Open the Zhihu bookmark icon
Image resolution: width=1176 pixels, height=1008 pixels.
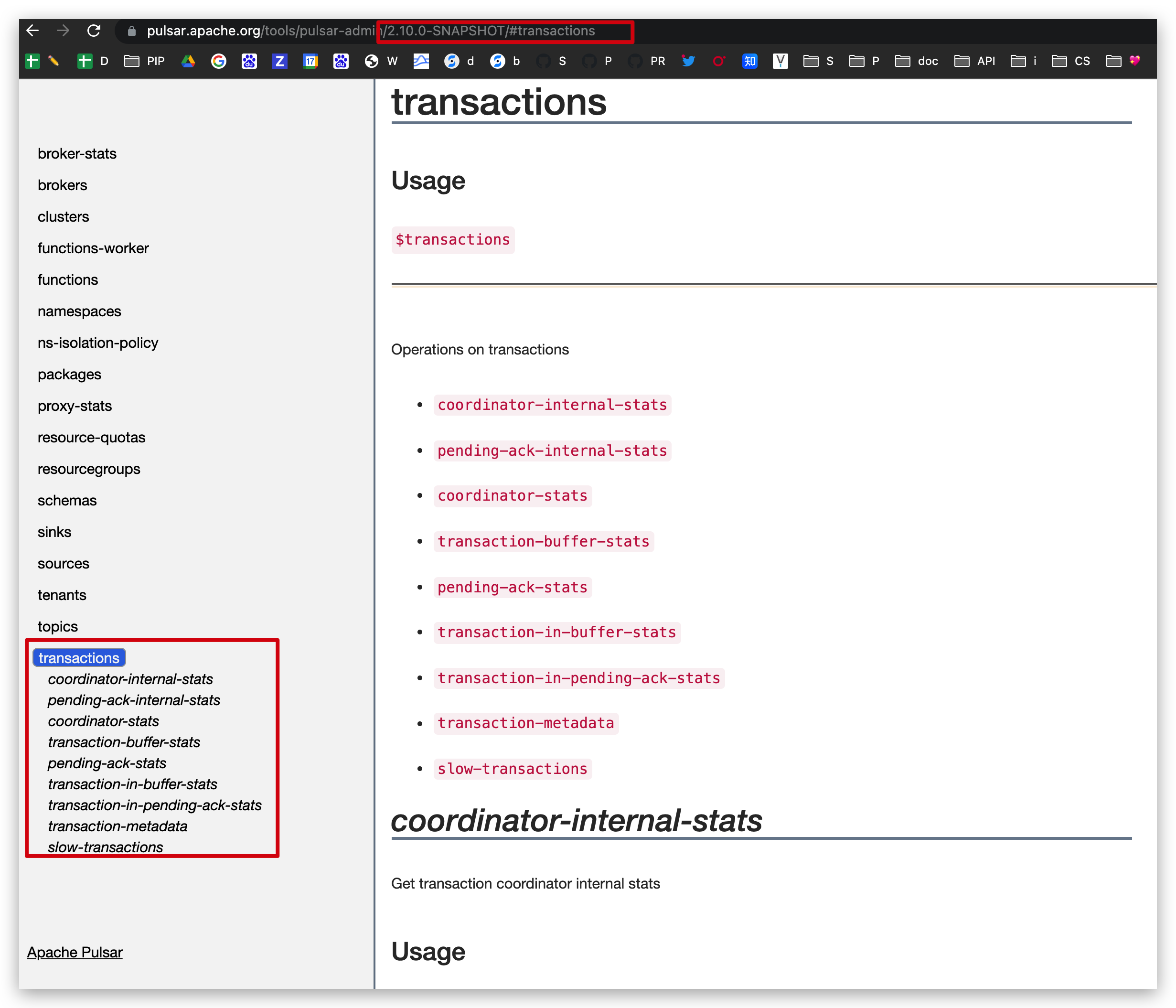[x=749, y=61]
